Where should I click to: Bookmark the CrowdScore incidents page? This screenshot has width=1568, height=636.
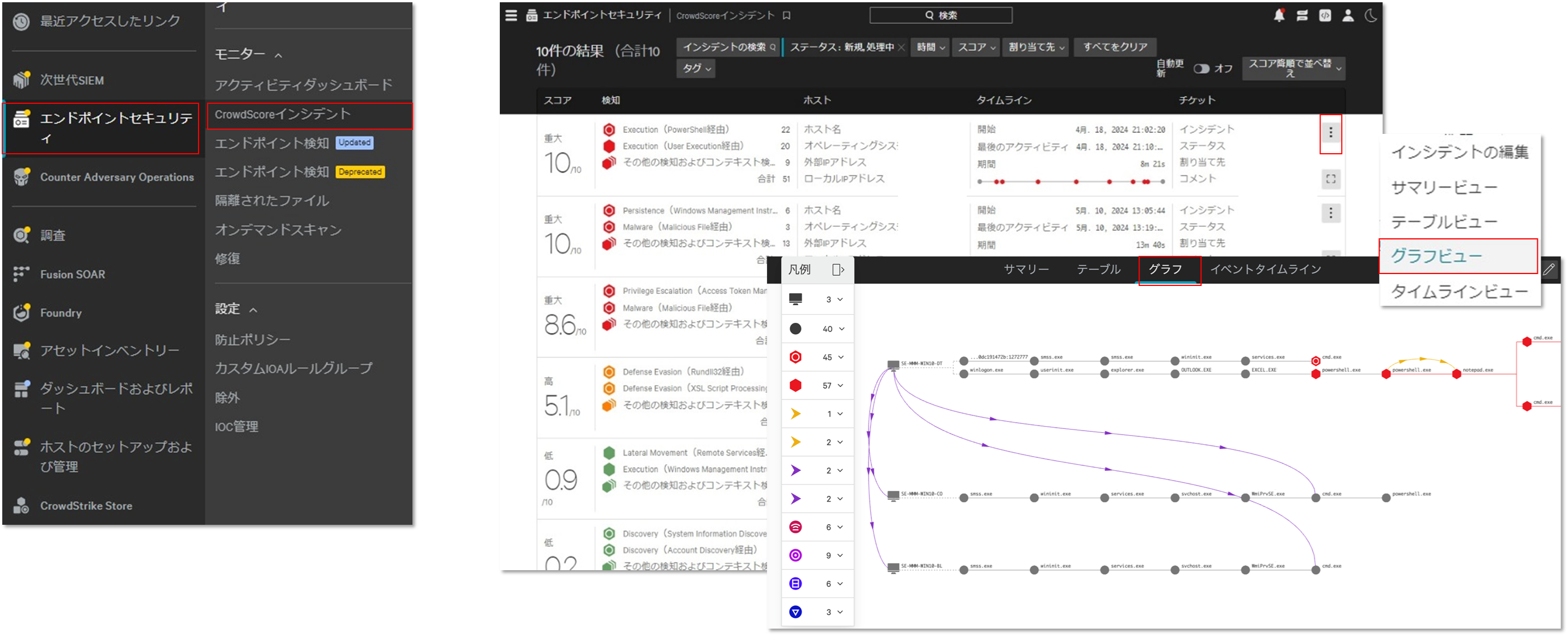(786, 16)
